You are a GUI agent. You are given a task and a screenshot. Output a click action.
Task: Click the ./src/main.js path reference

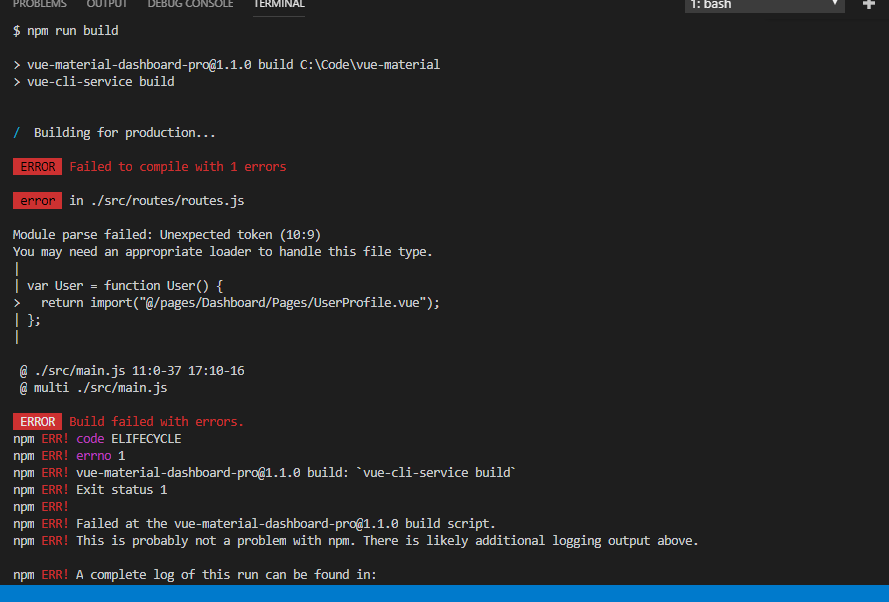pyautogui.click(x=83, y=370)
